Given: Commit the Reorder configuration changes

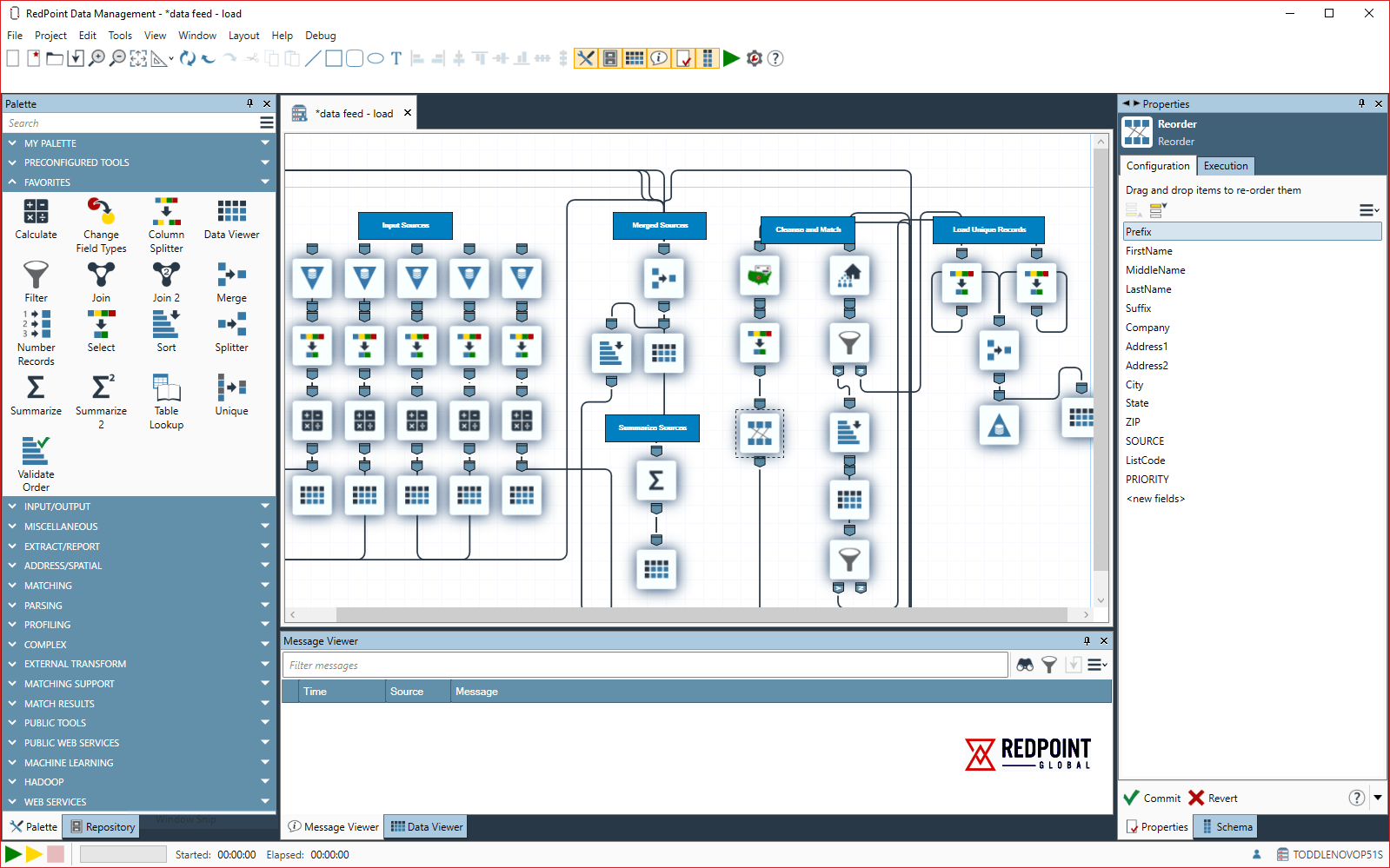Looking at the screenshot, I should [x=1153, y=798].
